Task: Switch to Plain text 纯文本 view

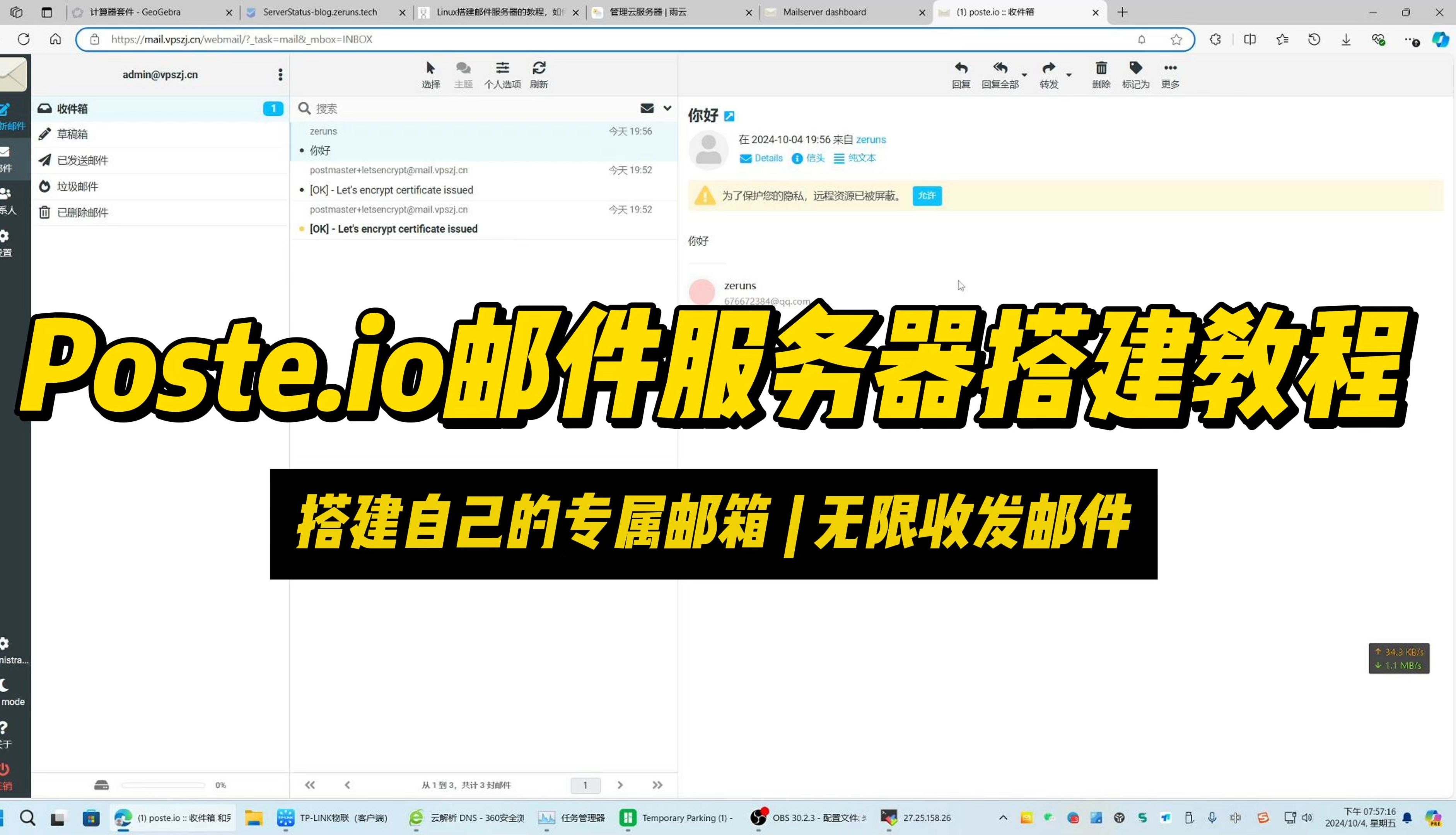Action: click(x=855, y=158)
